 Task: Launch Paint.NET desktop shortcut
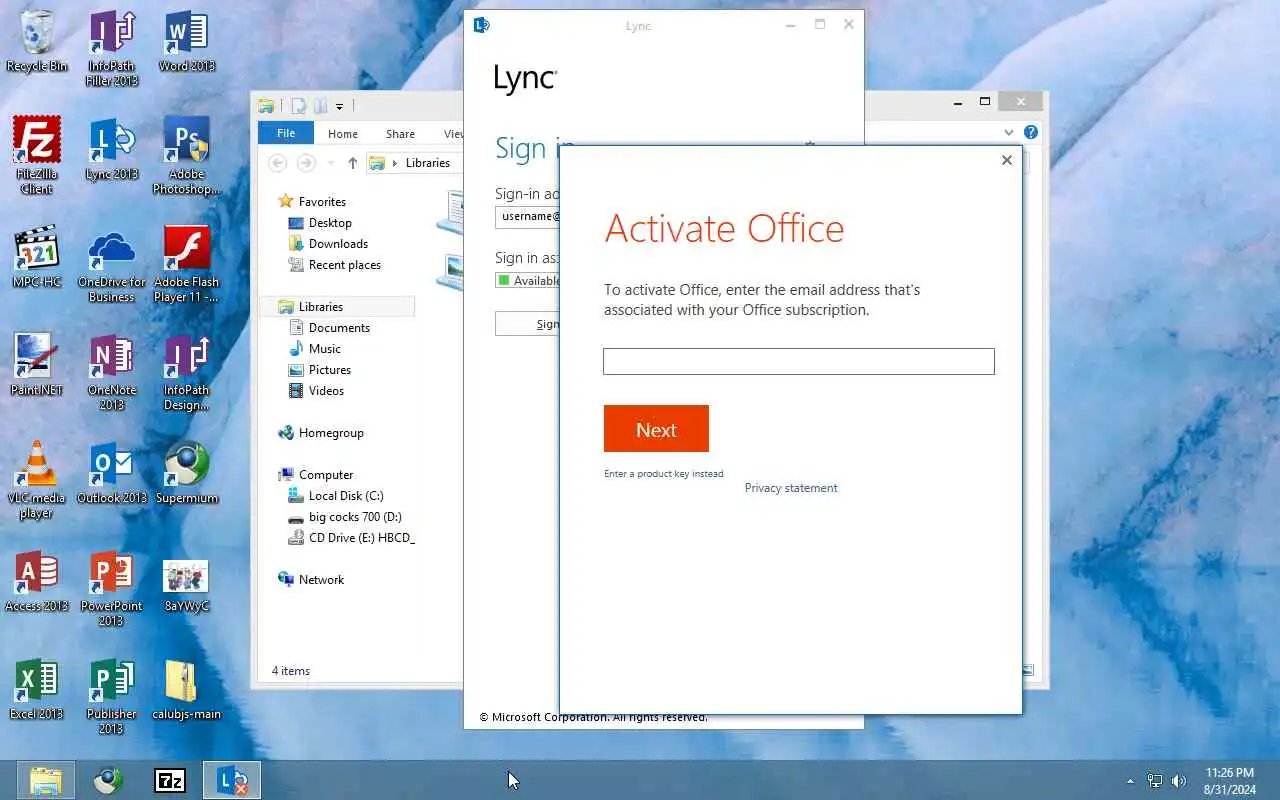tap(37, 364)
